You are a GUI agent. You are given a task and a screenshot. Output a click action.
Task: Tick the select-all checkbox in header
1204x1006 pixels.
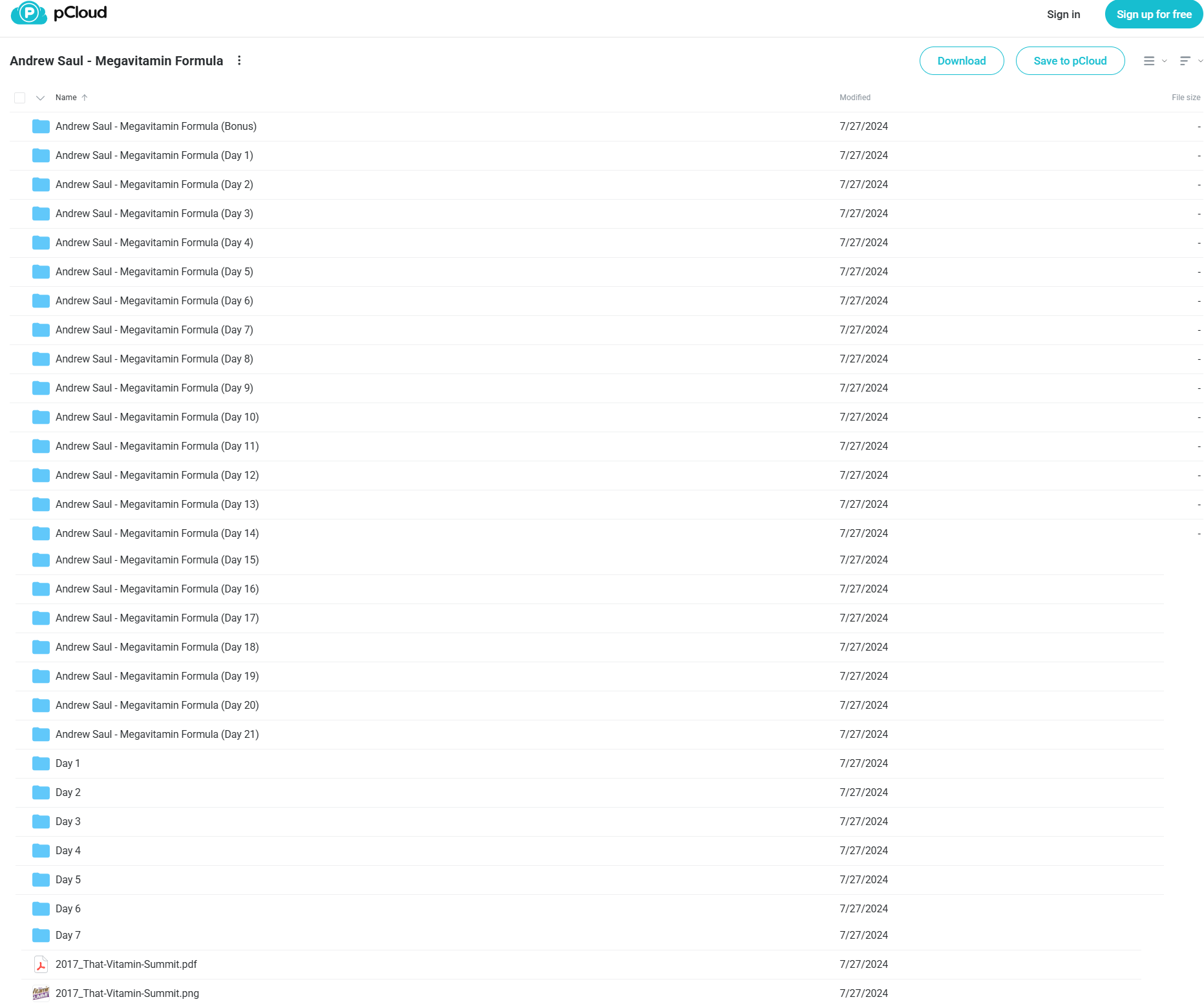(x=20, y=98)
